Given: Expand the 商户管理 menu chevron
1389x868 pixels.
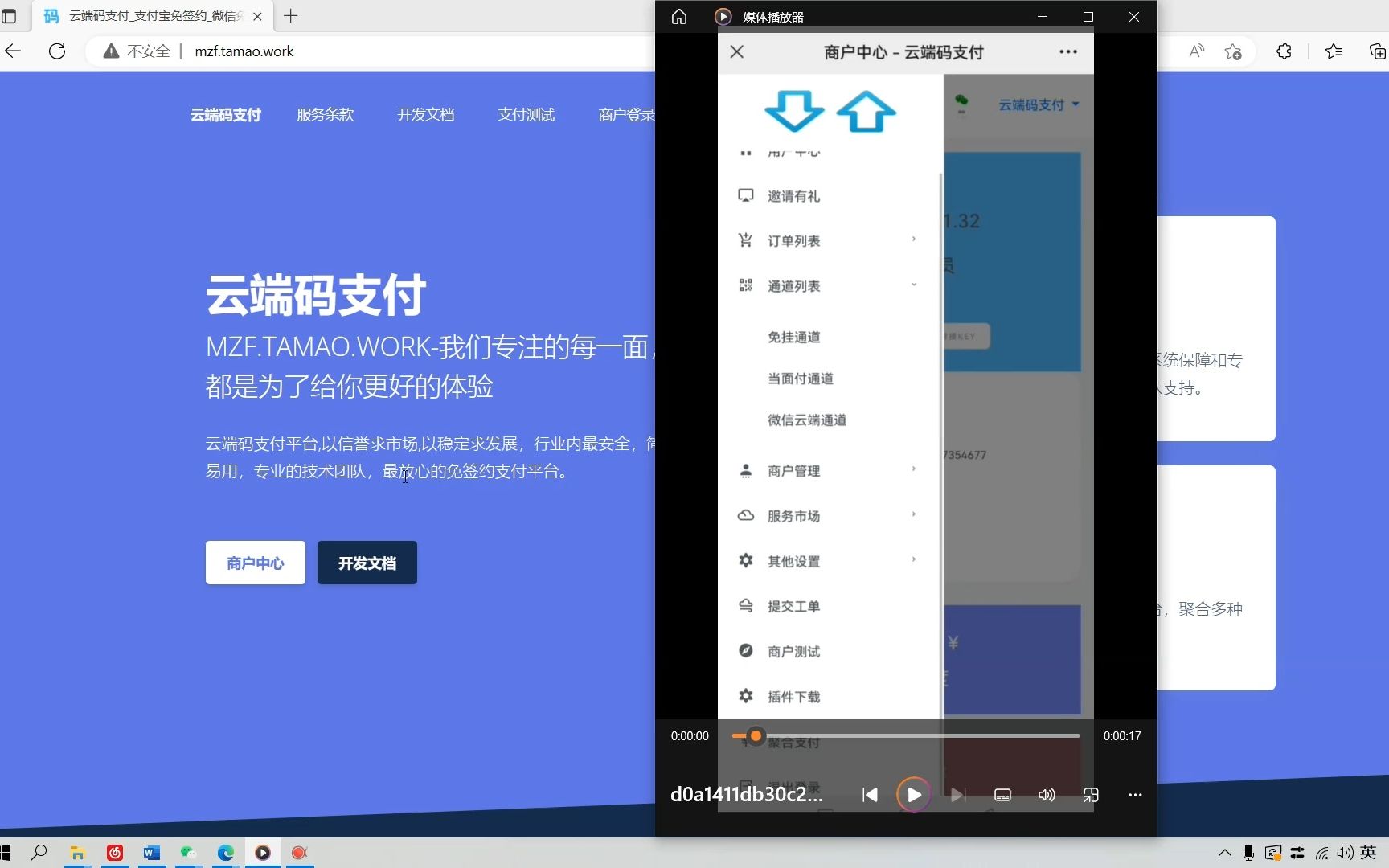Looking at the screenshot, I should coord(914,469).
